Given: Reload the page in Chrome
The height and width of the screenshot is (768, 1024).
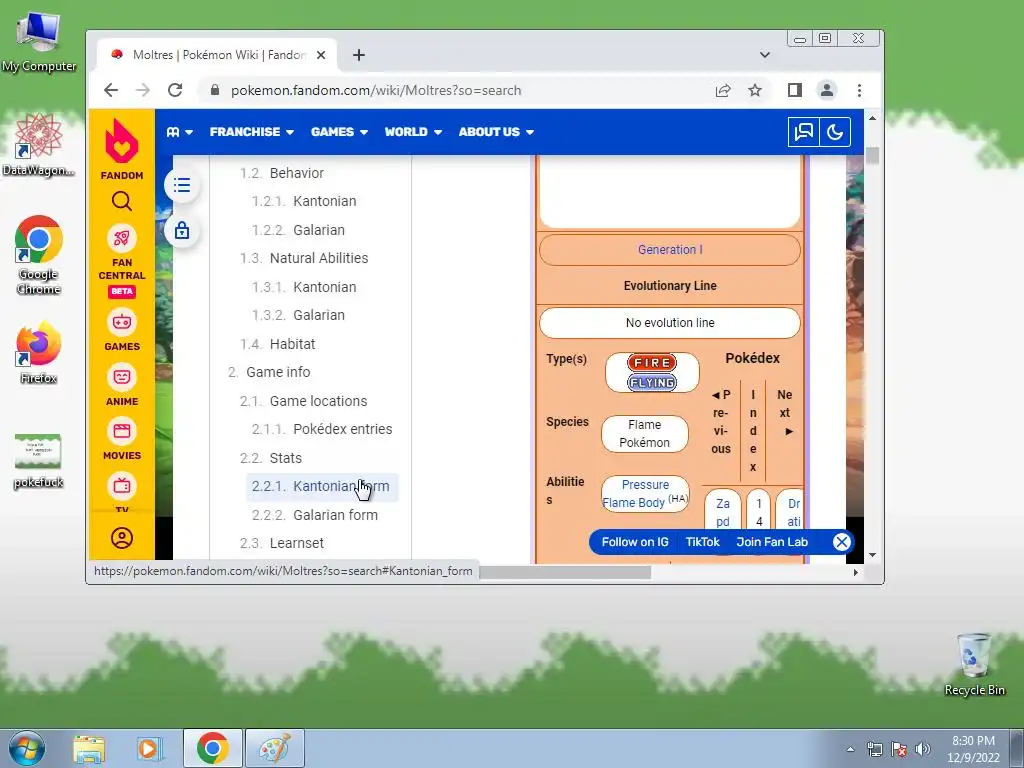Looking at the screenshot, I should tap(175, 90).
